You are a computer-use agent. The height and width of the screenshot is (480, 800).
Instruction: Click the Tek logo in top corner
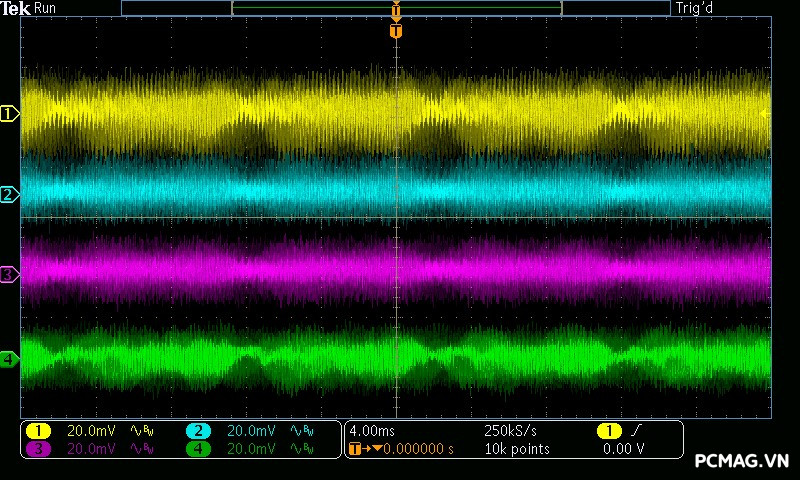(x=16, y=8)
